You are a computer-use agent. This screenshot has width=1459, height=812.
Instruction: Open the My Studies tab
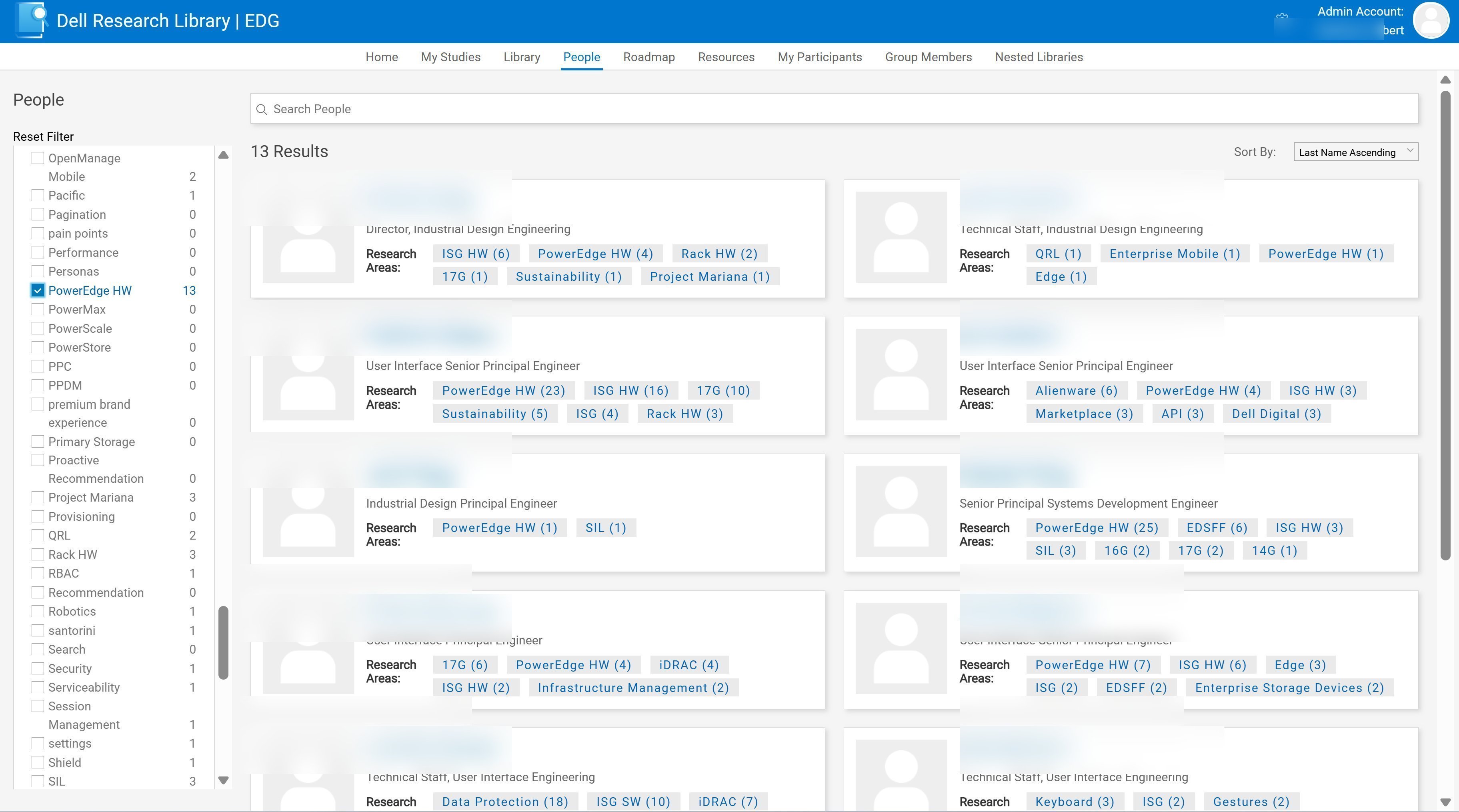click(x=450, y=57)
